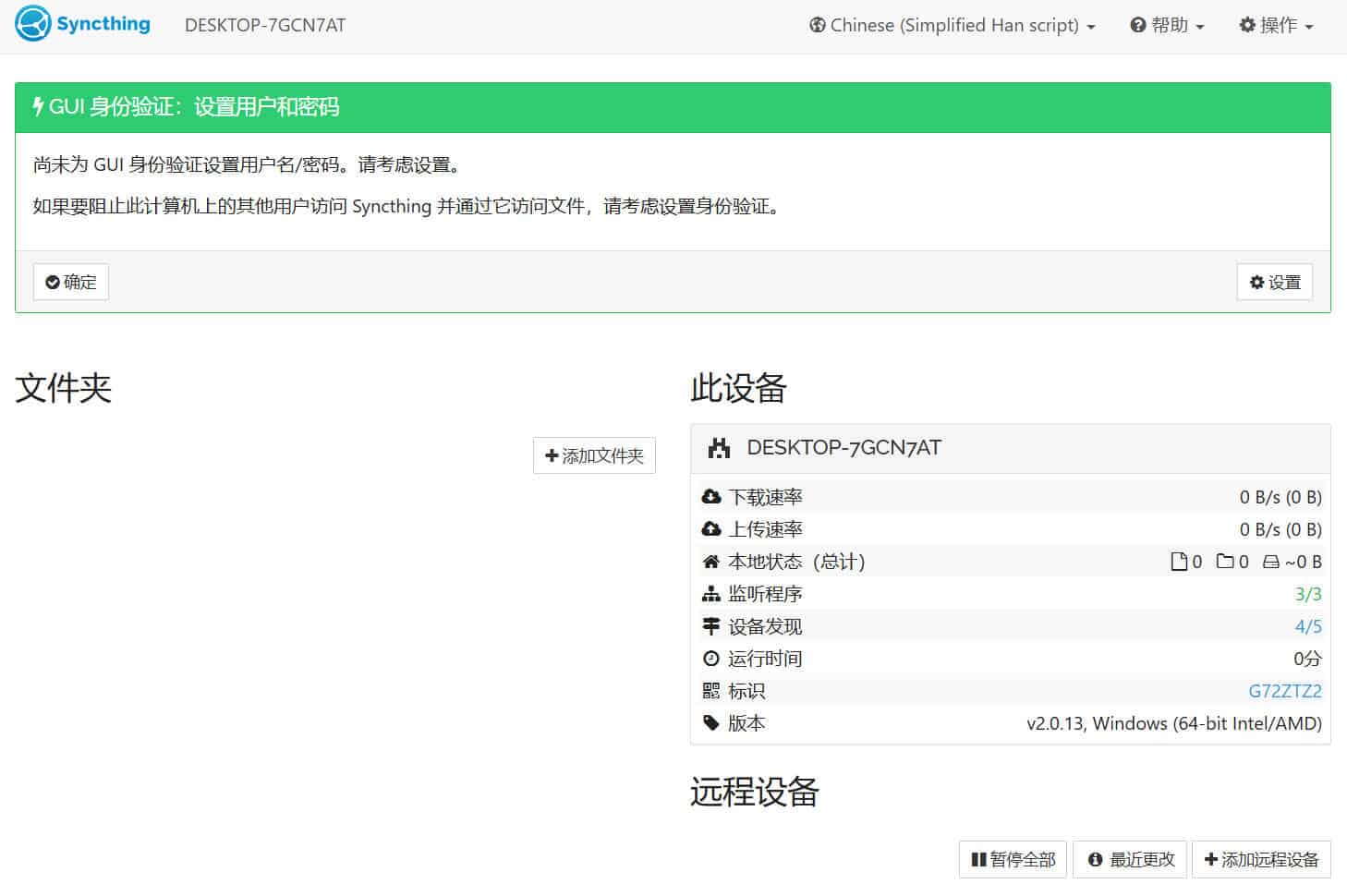This screenshot has width=1347, height=896.
Task: Click the upload rate cloud icon
Action: tap(711, 528)
